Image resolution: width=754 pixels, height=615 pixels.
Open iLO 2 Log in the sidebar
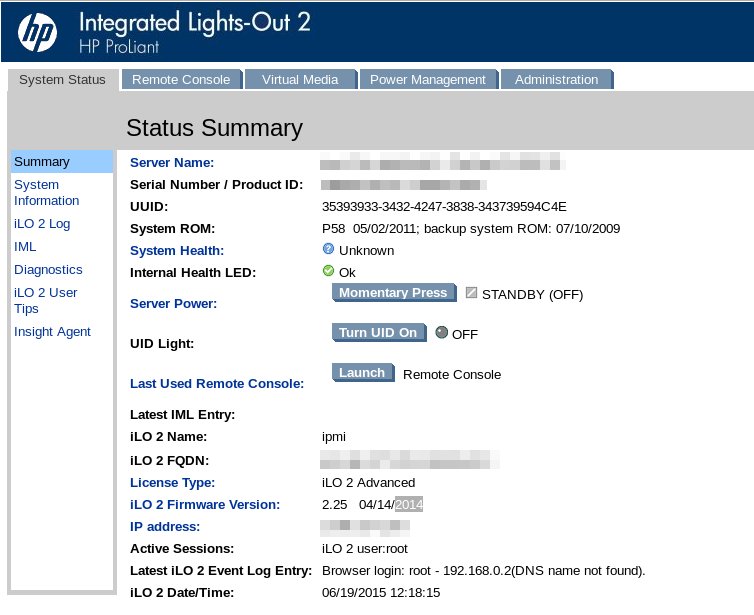tap(42, 224)
